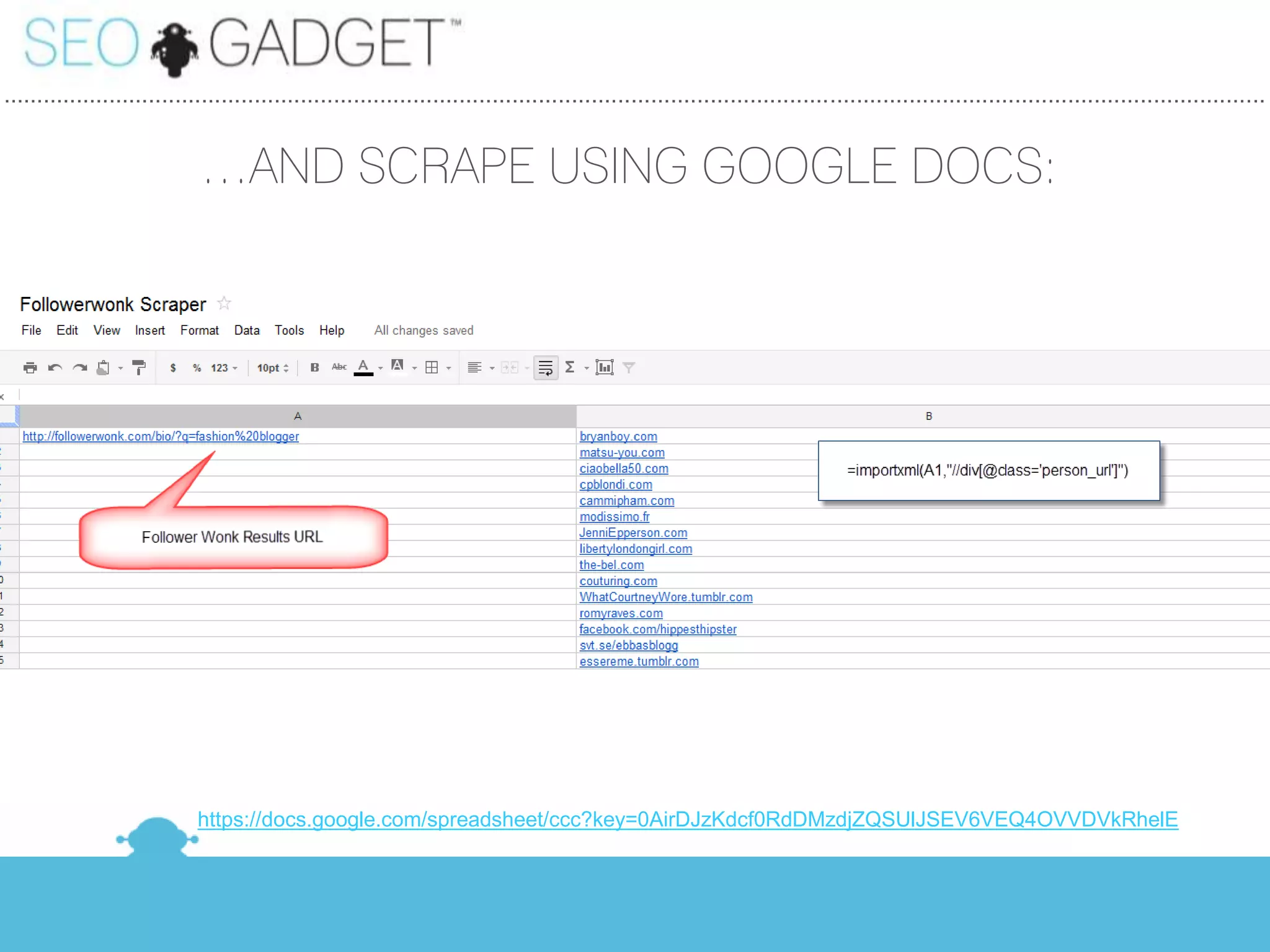1270x952 pixels.
Task: Open the ciaobella50.com link
Action: point(624,469)
